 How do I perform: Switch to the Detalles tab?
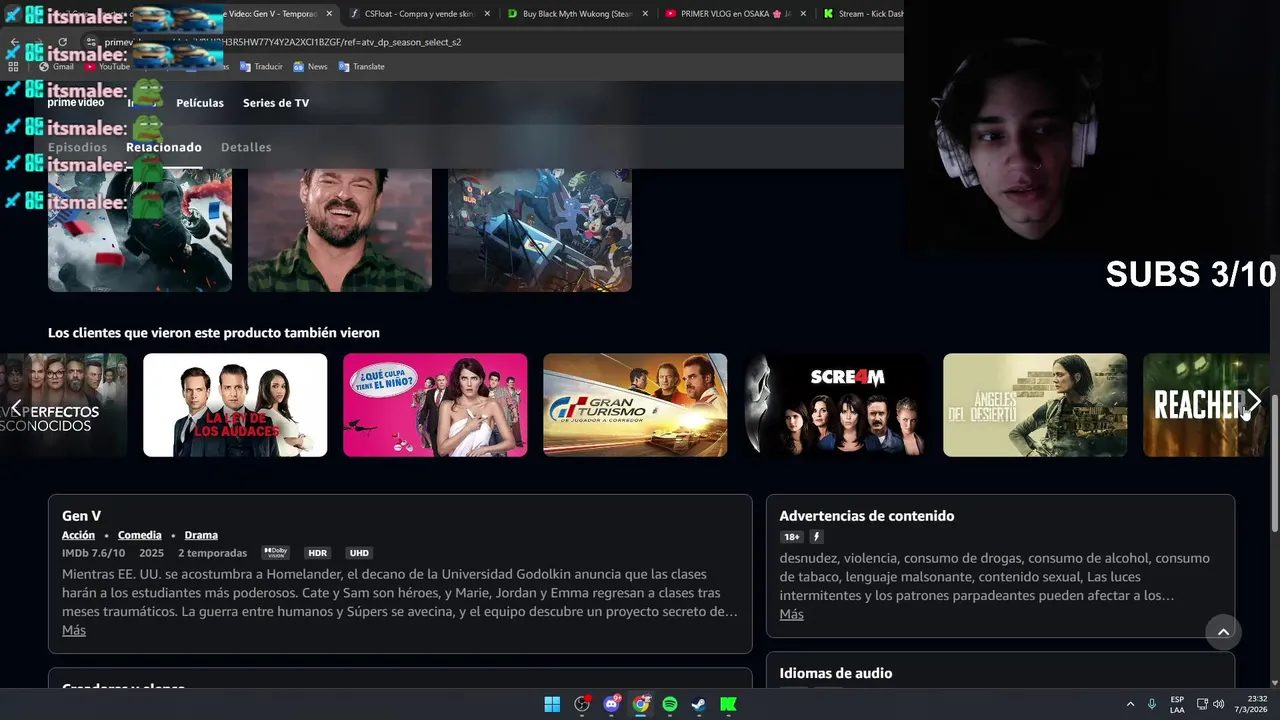[246, 147]
